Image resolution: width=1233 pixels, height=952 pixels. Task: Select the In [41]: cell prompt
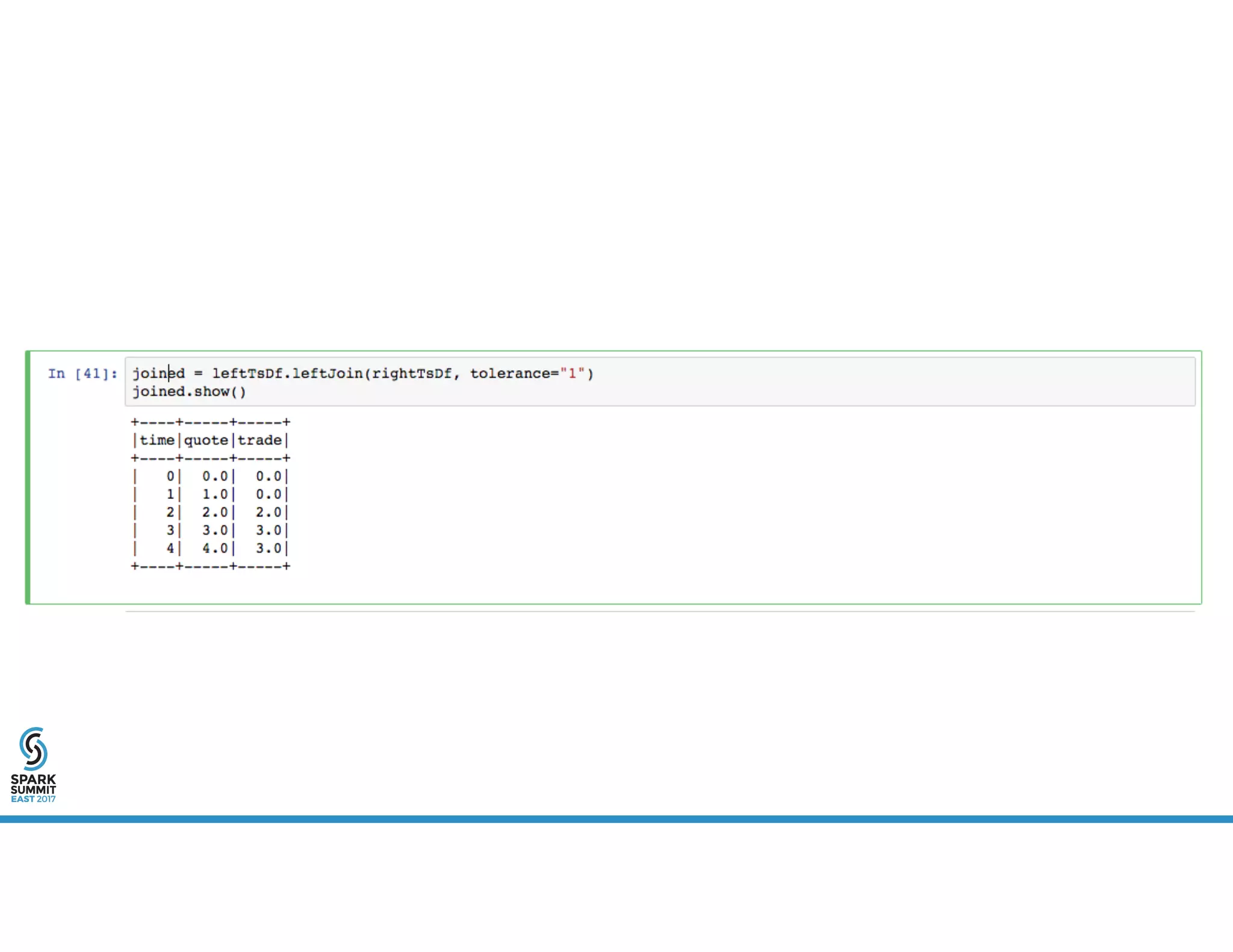82,374
